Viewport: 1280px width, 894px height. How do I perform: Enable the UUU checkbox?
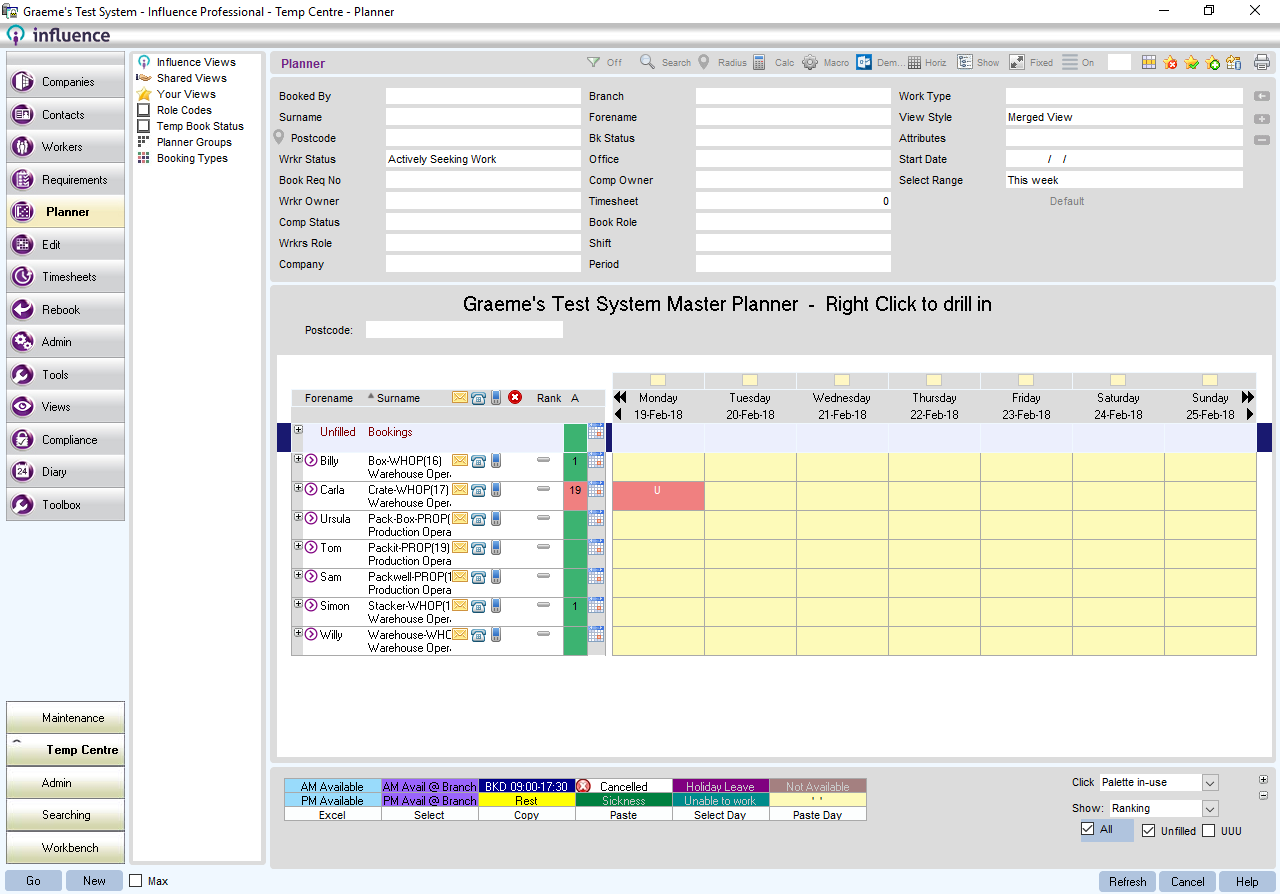(x=1209, y=830)
